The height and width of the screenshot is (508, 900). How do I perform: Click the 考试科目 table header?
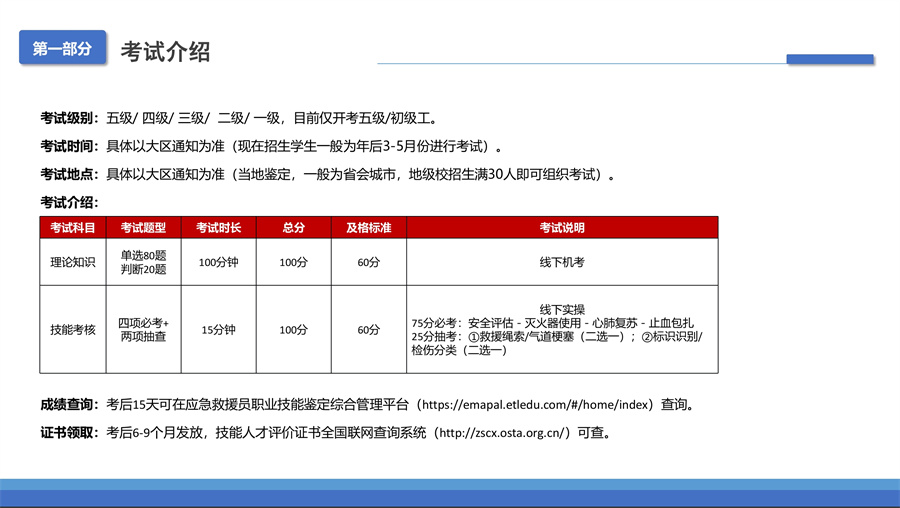coord(72,228)
